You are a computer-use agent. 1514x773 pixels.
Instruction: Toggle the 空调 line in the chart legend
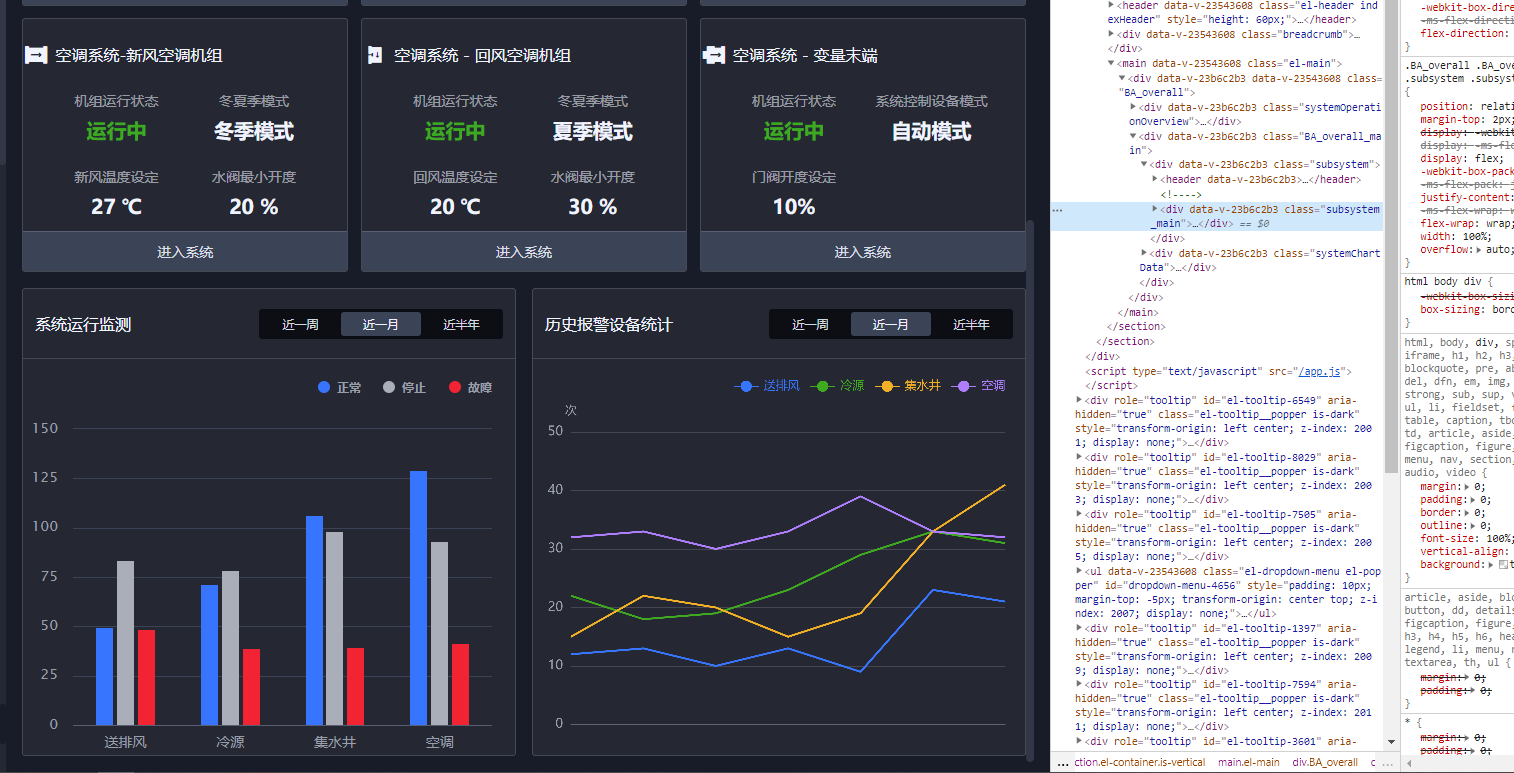point(978,385)
